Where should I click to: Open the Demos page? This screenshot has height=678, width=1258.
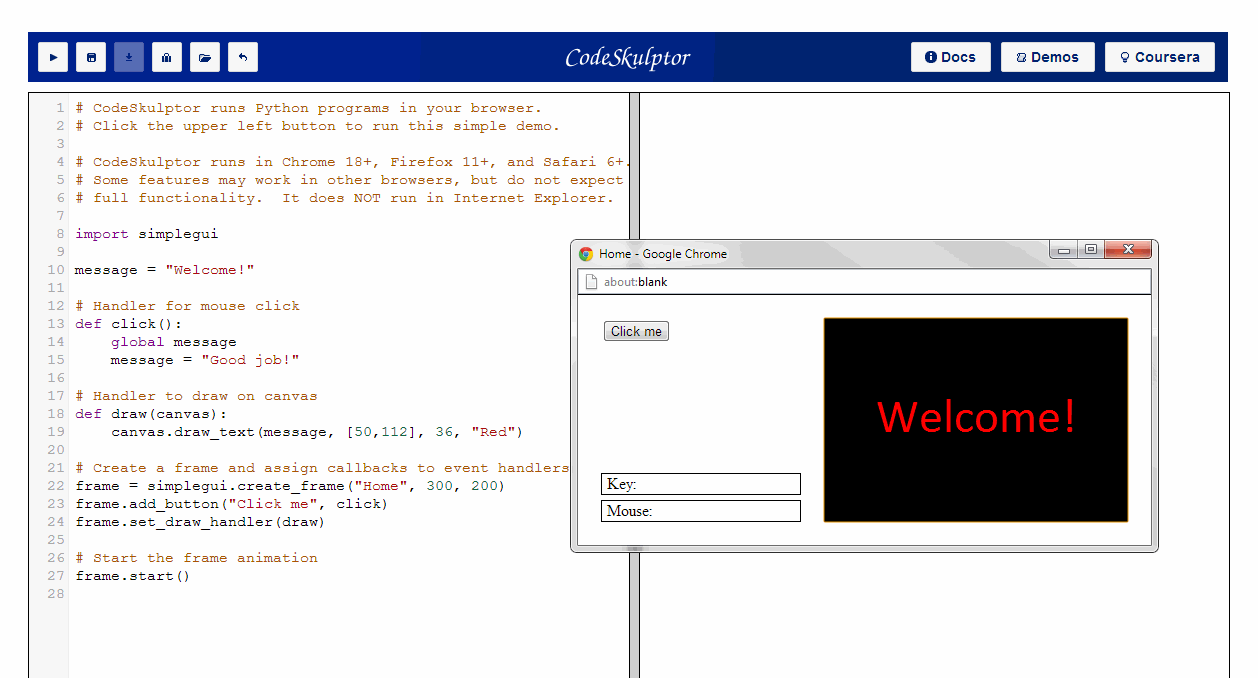[1047, 57]
